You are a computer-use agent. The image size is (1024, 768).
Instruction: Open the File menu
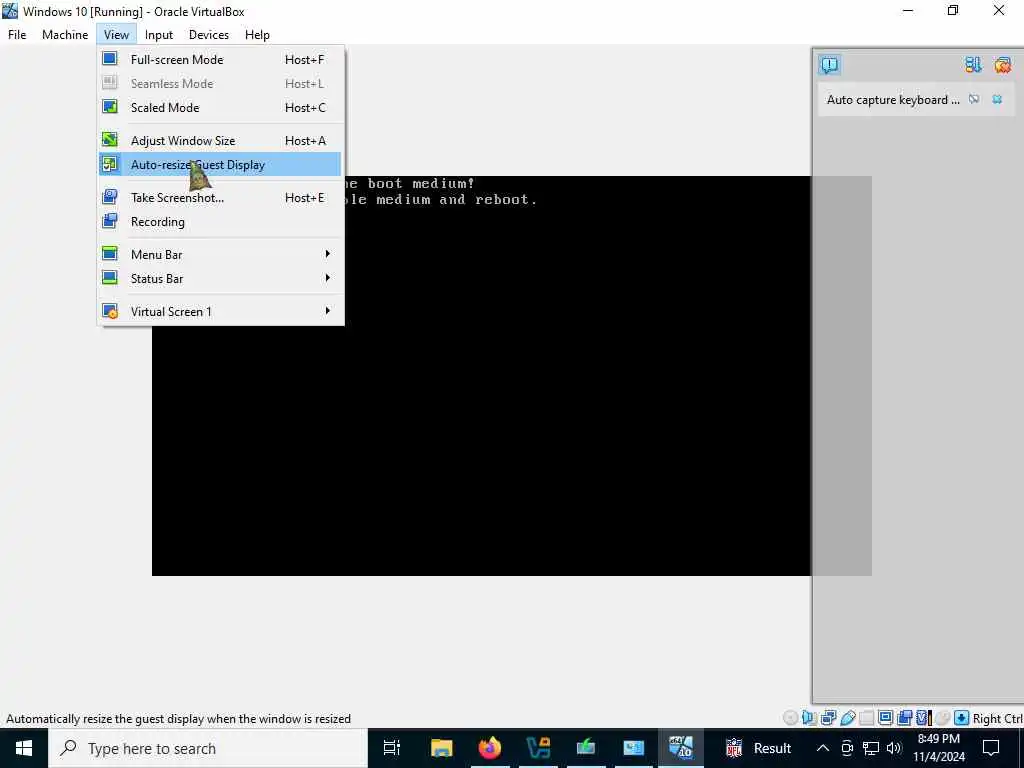pos(17,35)
